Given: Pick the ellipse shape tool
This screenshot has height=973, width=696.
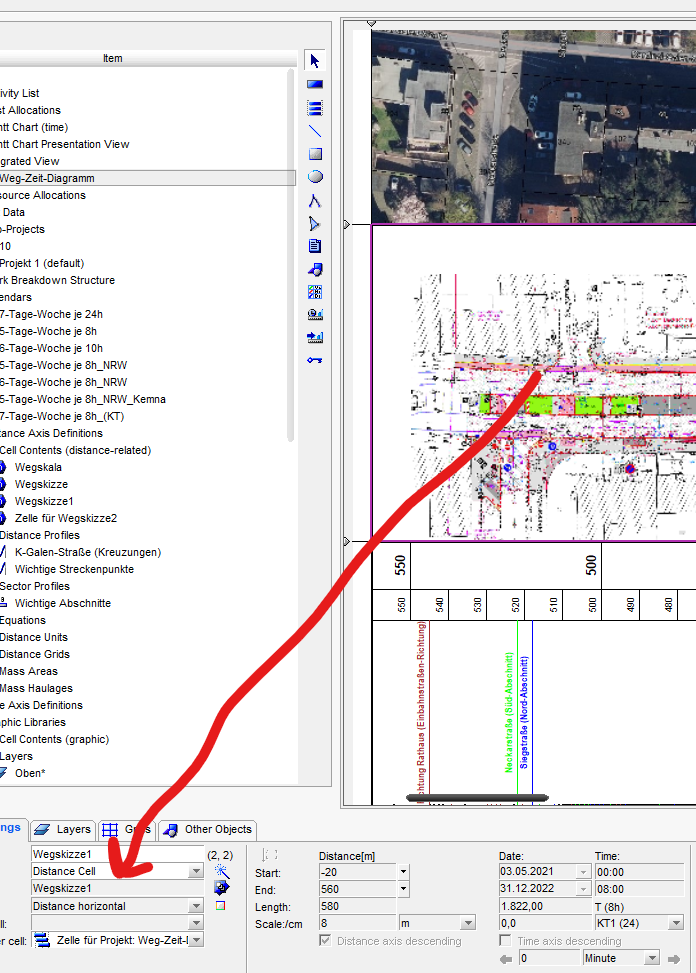Looking at the screenshot, I should (315, 177).
